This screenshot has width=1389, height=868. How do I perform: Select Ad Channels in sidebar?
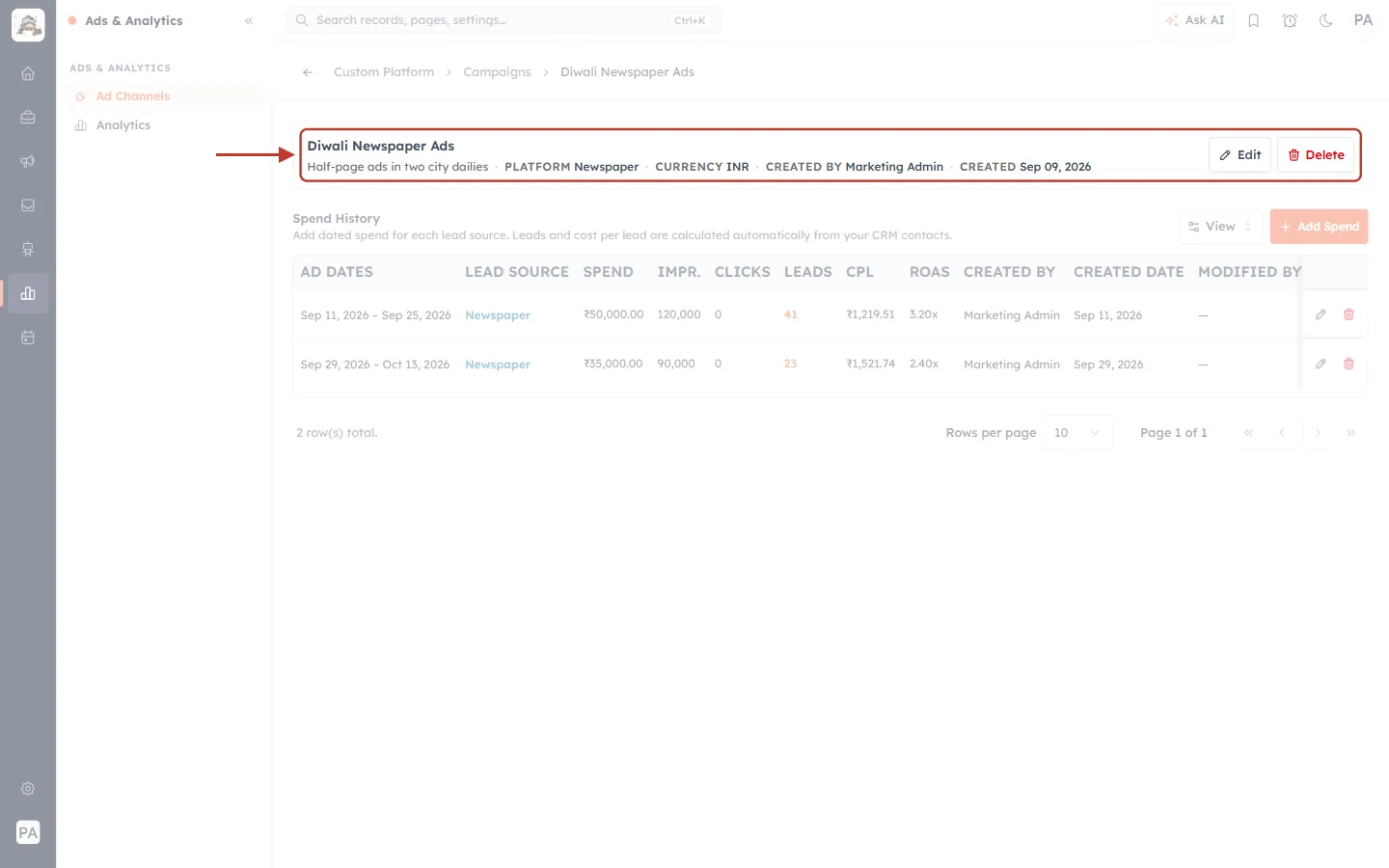pos(164,96)
